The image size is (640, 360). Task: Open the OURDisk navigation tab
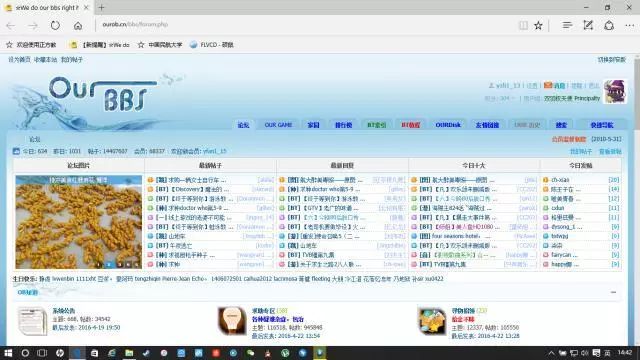pyautogui.click(x=448, y=125)
